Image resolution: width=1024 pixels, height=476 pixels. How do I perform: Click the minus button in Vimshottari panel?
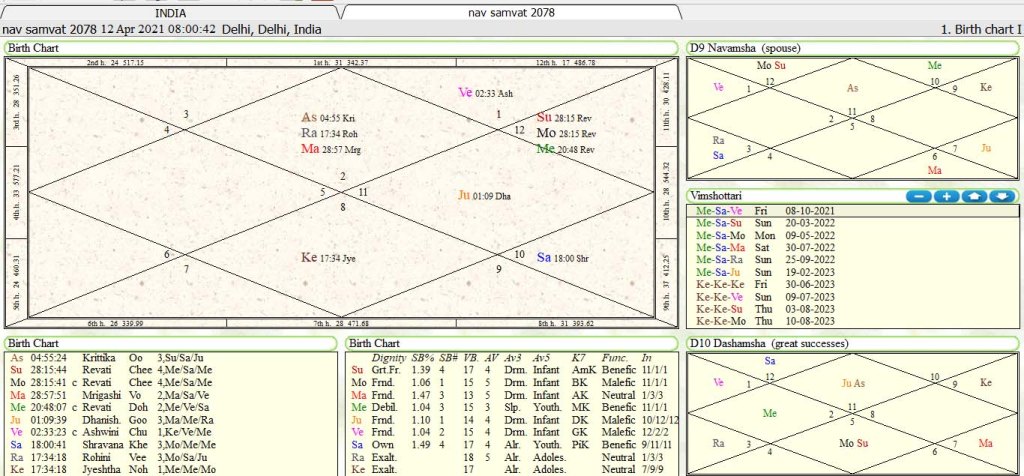coord(918,196)
